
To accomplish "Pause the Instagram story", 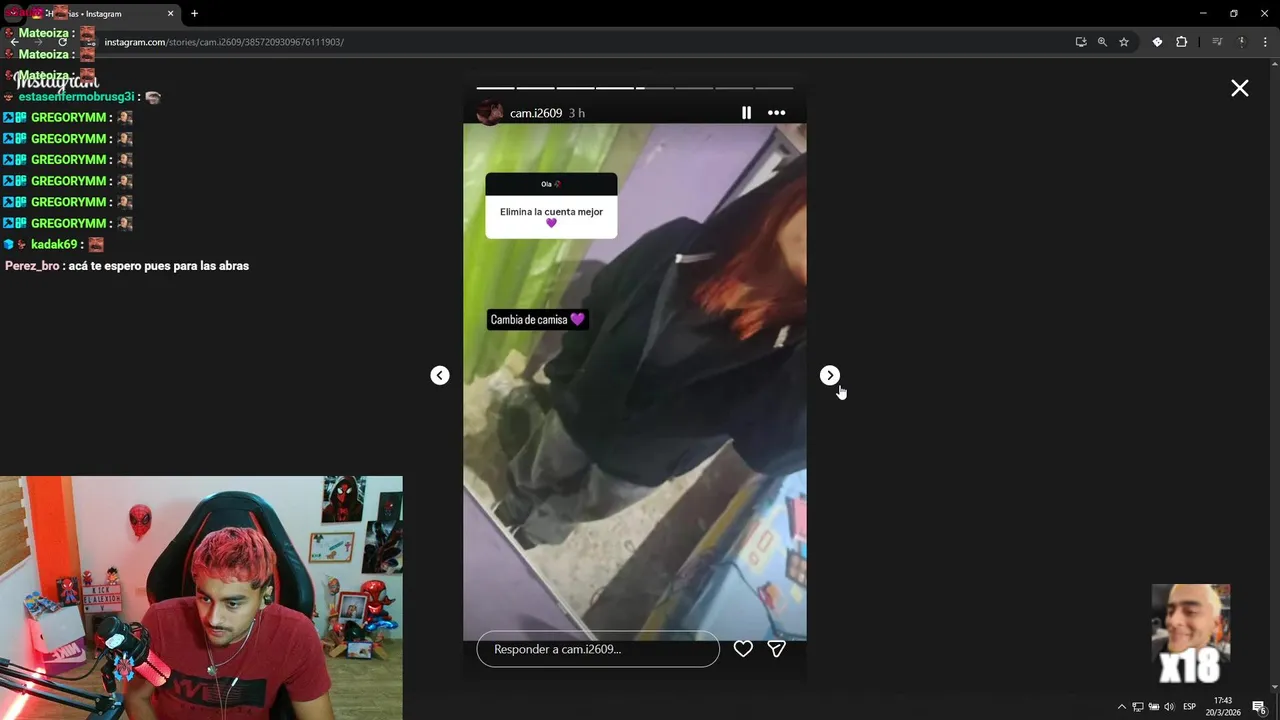I will click(x=746, y=113).
